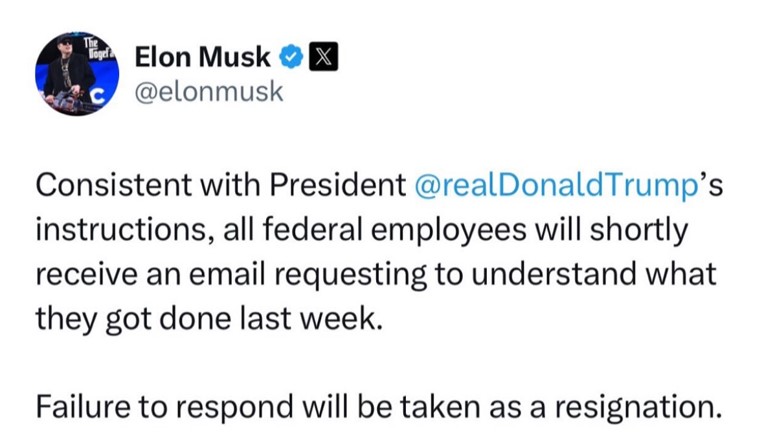Click the words "federal employees"

coord(394,230)
